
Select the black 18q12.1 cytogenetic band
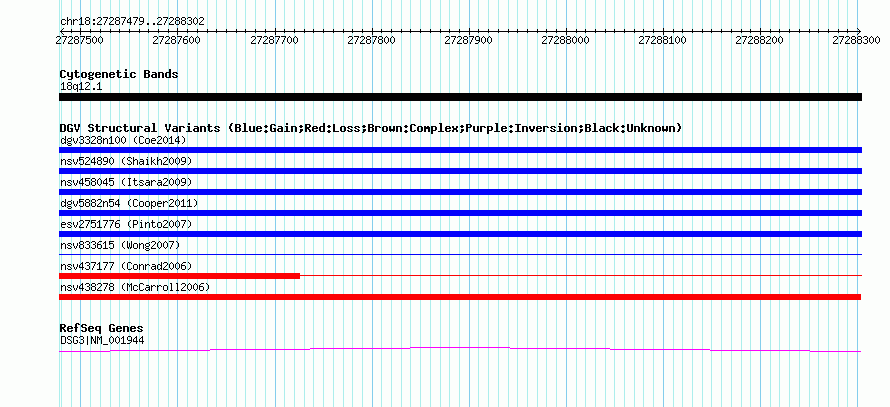[x=460, y=97]
